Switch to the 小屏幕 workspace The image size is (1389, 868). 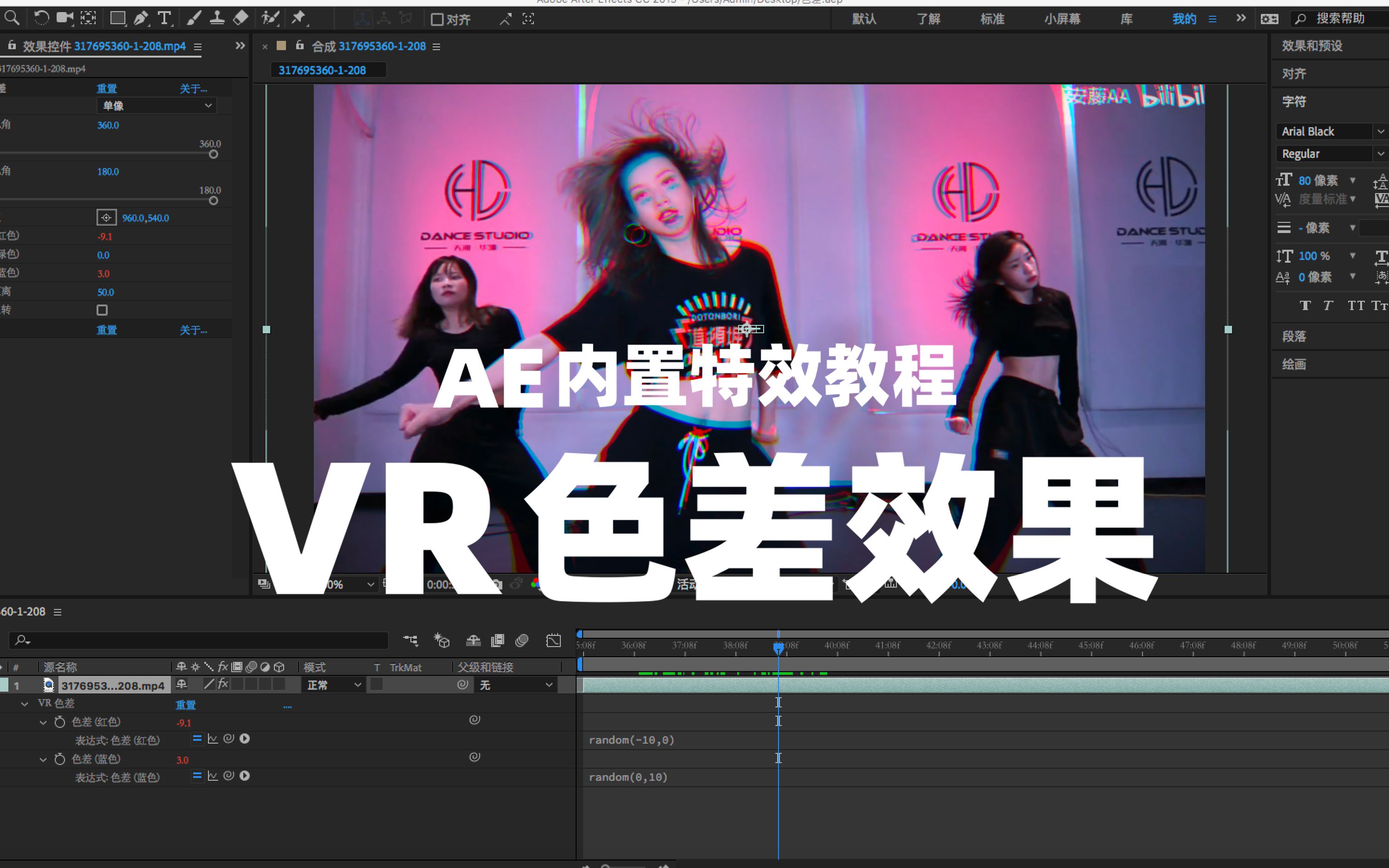(1062, 19)
